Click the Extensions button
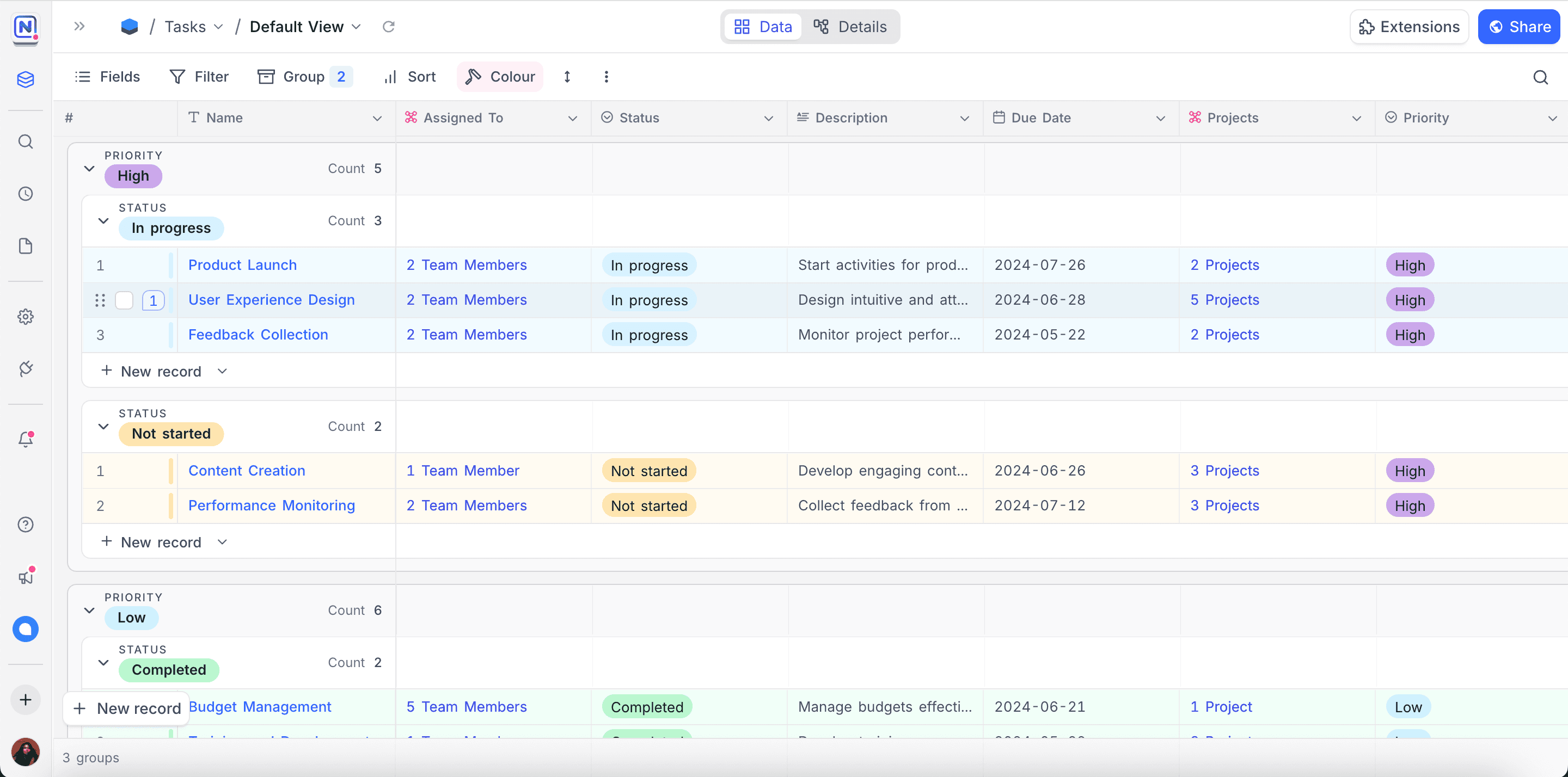The height and width of the screenshot is (777, 1568). 1408,27
